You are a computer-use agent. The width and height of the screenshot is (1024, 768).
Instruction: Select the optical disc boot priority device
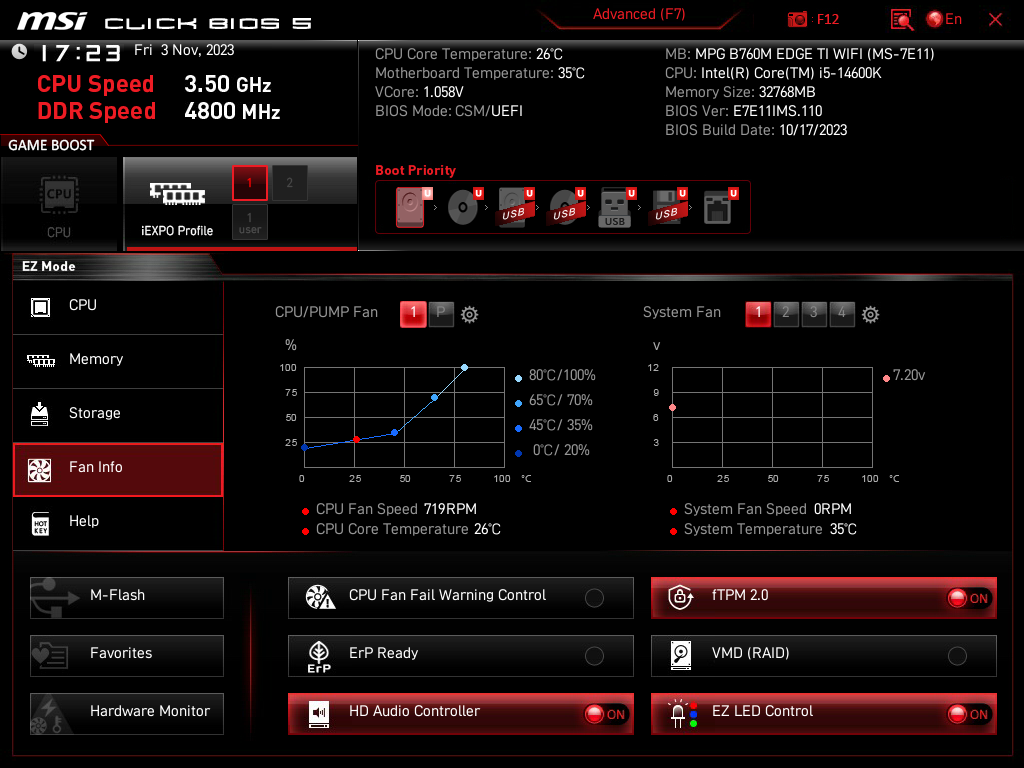click(464, 208)
